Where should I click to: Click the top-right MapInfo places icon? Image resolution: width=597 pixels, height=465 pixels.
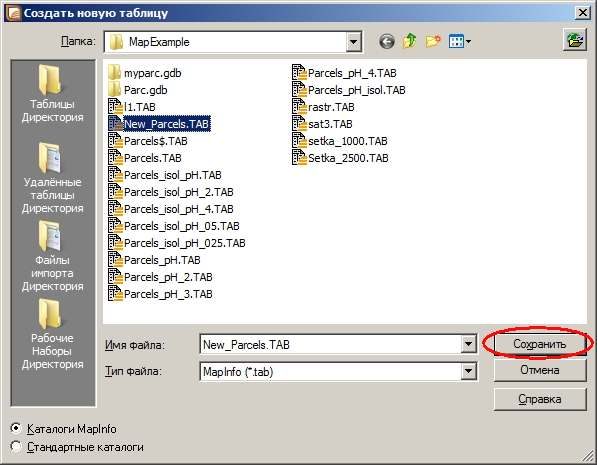click(575, 40)
